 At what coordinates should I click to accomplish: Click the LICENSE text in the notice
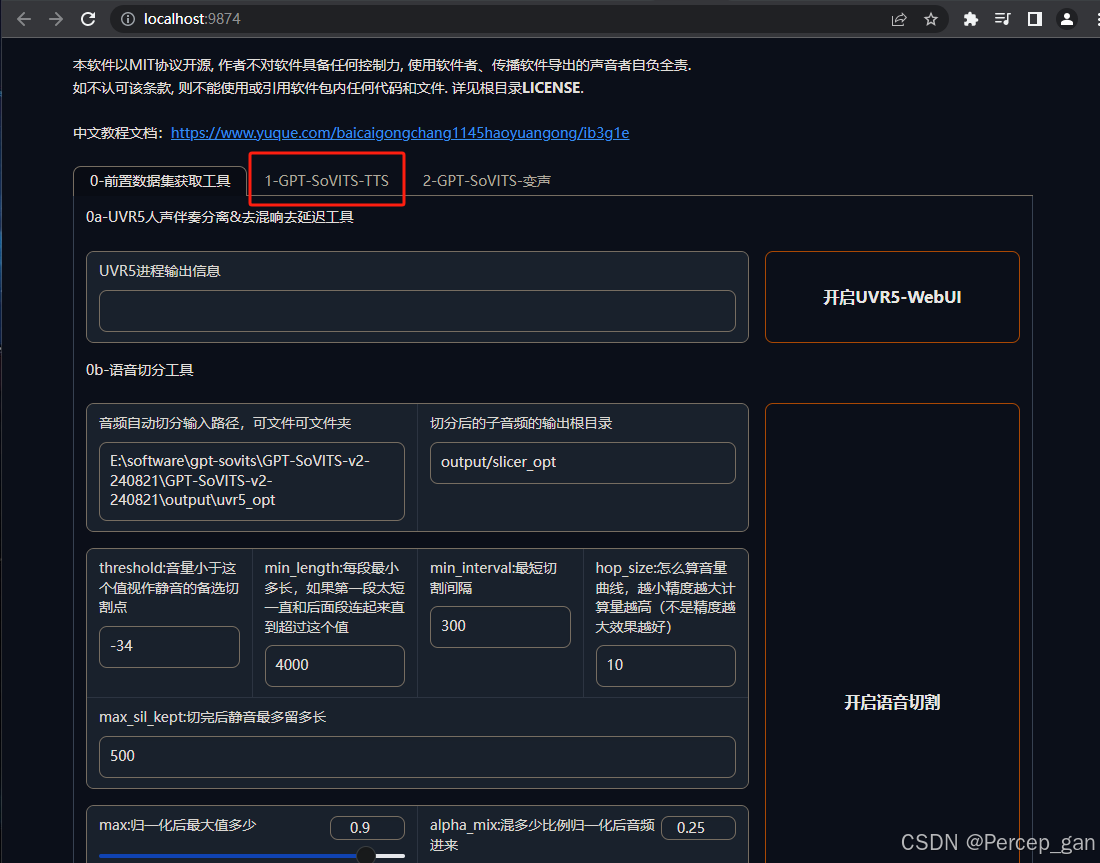coord(551,88)
